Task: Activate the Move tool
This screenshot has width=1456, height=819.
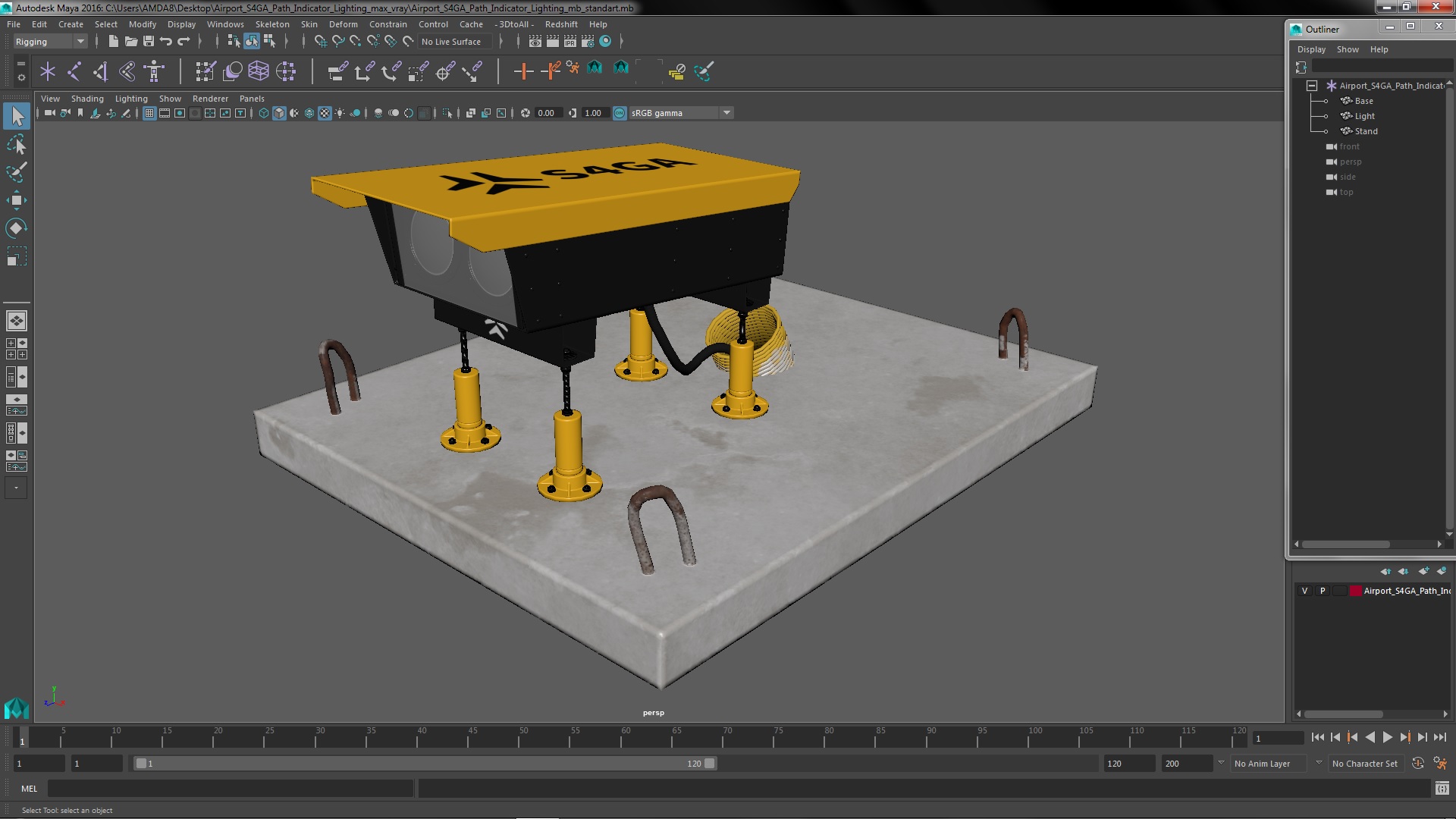Action: coord(17,200)
